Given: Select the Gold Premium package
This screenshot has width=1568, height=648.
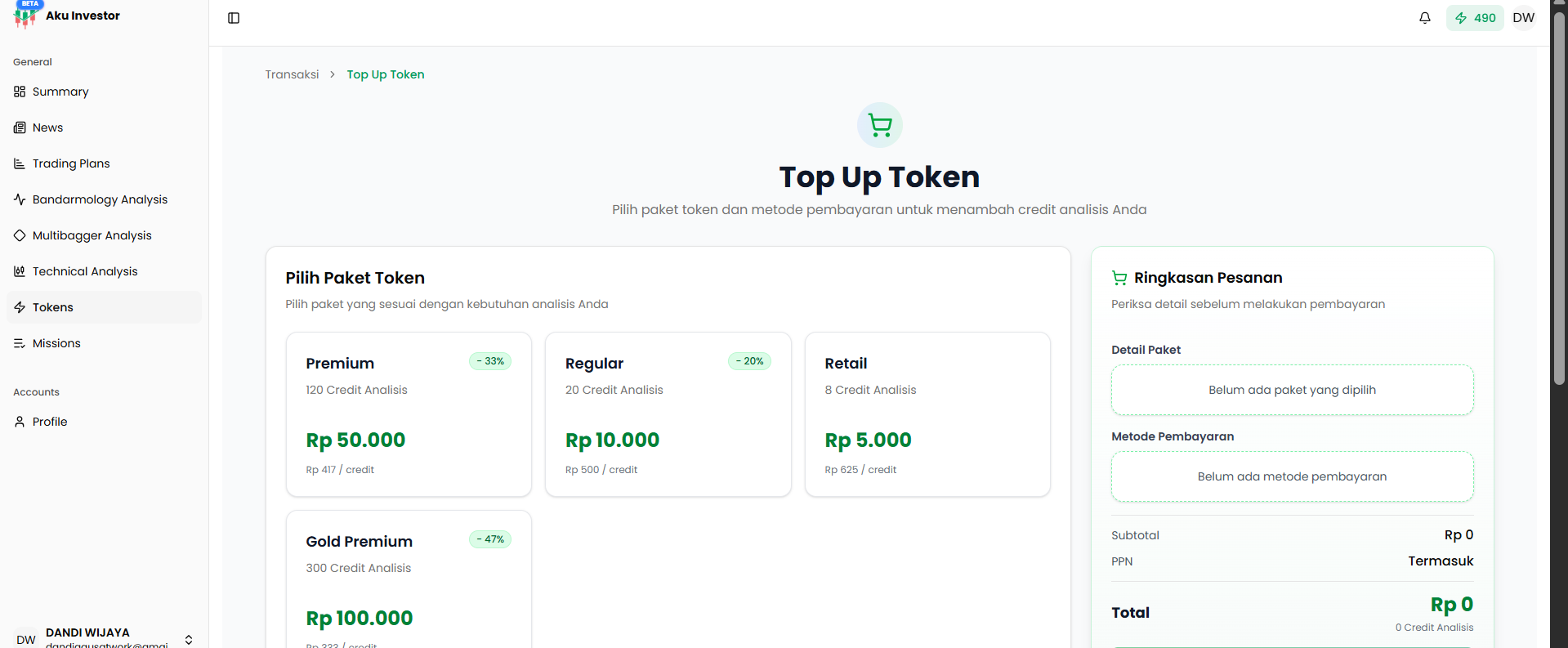Looking at the screenshot, I should click(409, 580).
